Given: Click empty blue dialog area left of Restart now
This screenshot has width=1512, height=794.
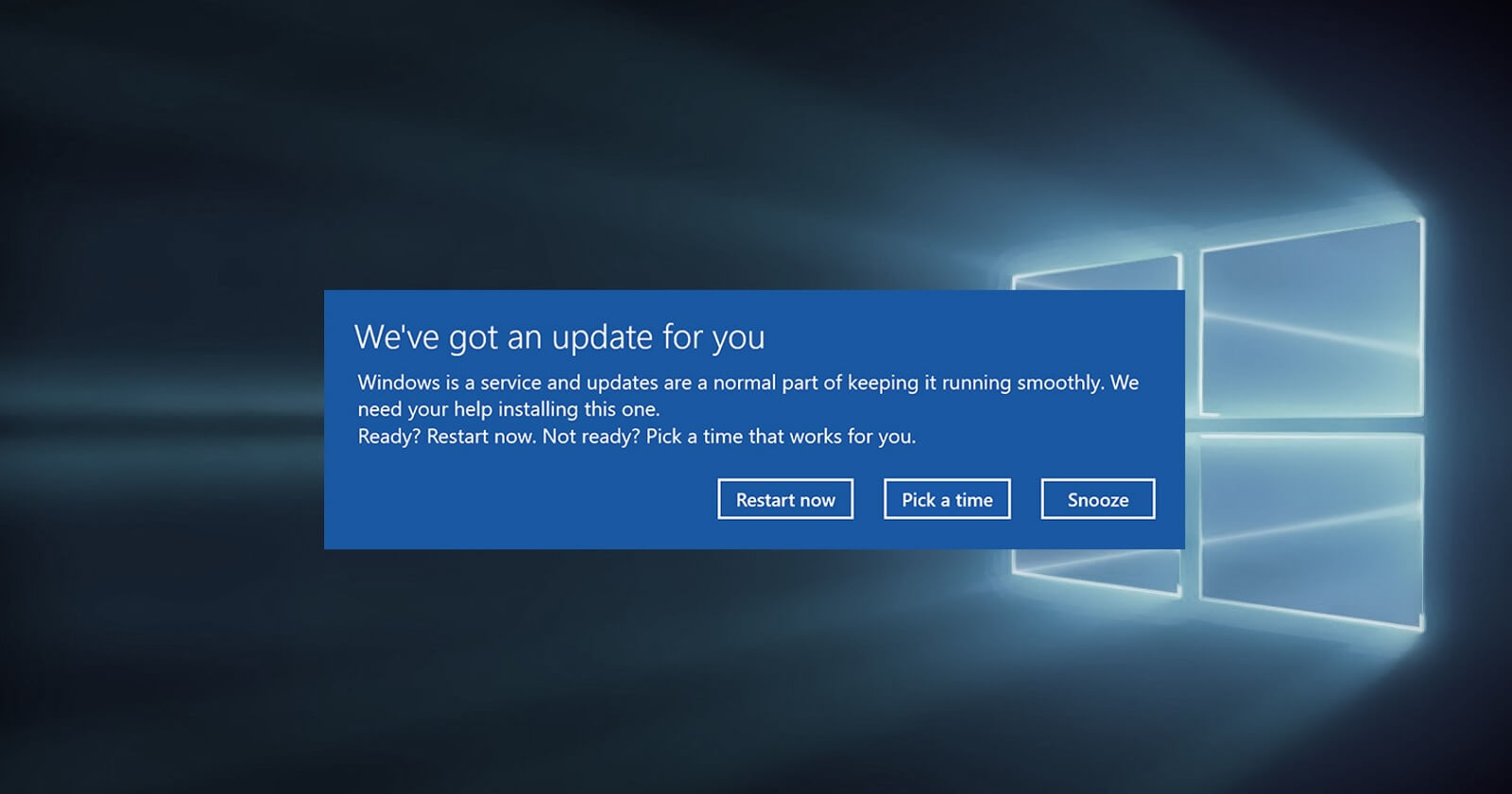Looking at the screenshot, I should (x=520, y=499).
